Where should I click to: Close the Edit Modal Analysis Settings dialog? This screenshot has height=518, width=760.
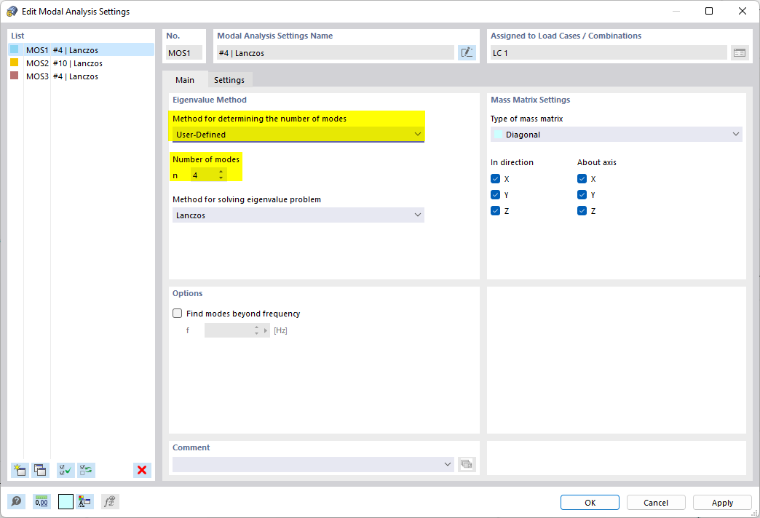click(742, 11)
